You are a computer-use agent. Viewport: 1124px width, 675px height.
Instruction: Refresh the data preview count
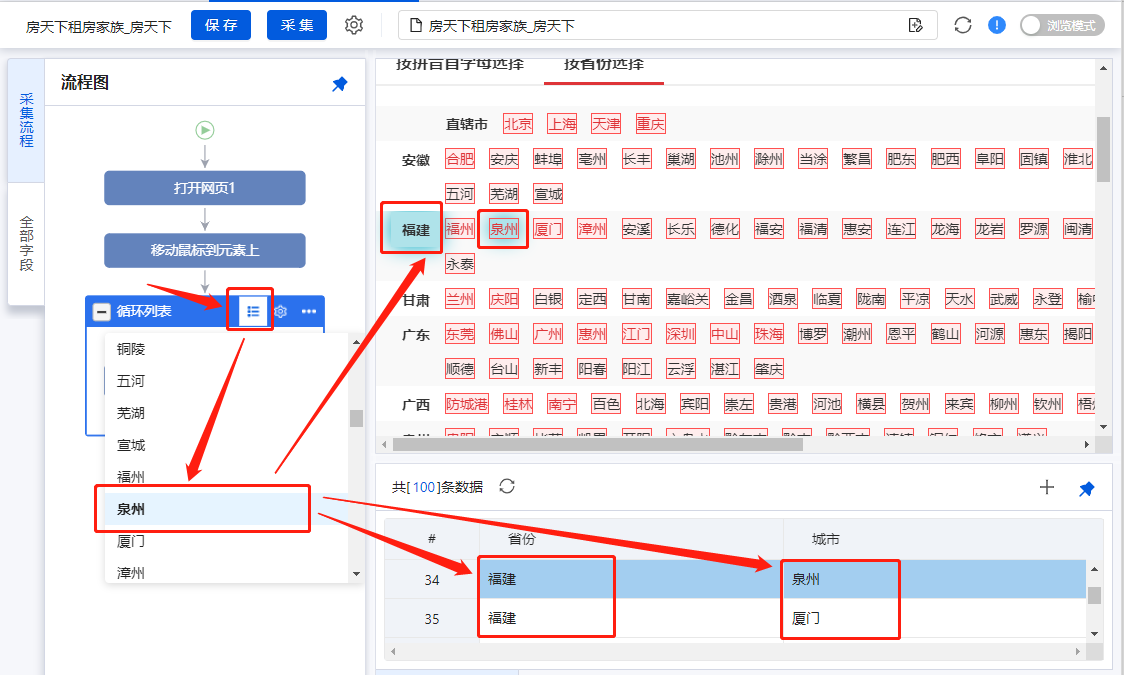(x=507, y=487)
